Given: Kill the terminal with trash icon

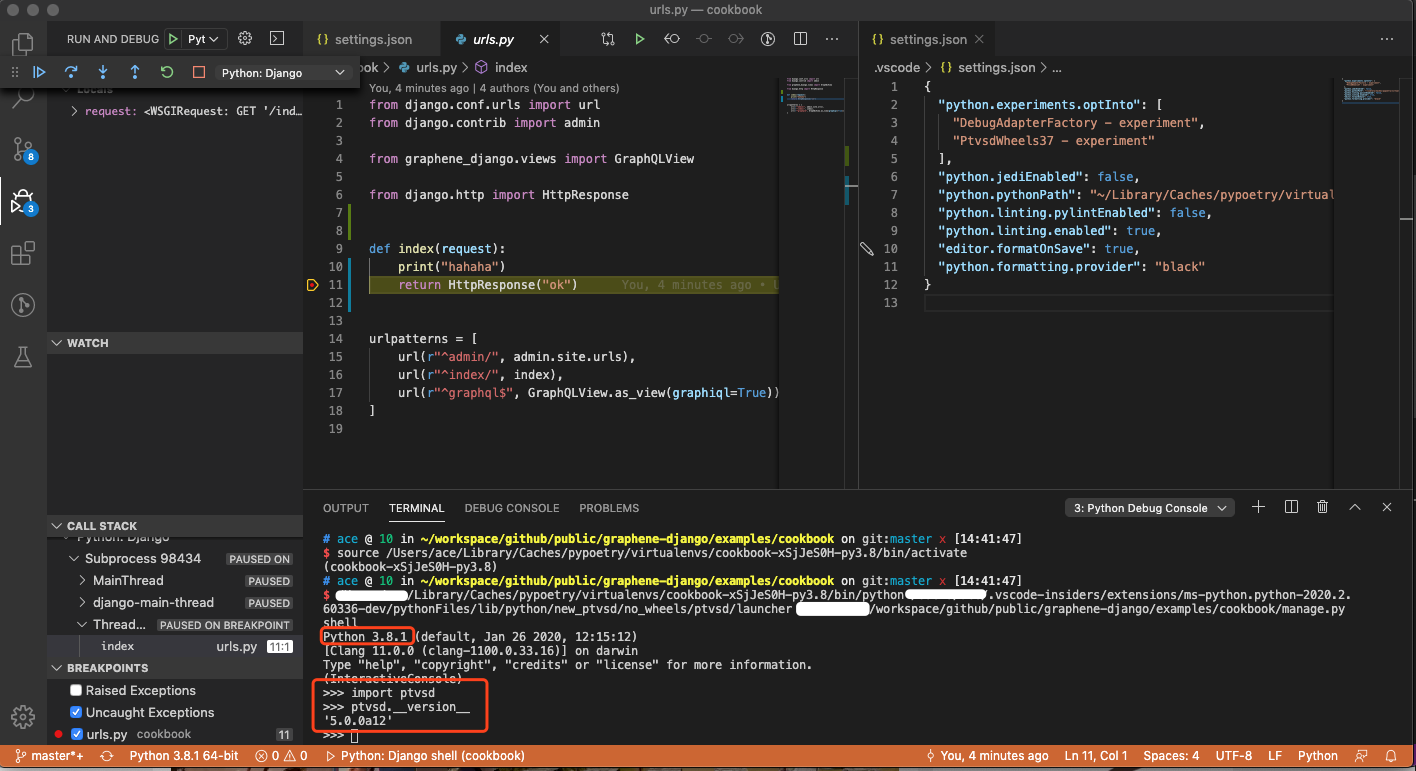Looking at the screenshot, I should coord(1322,506).
